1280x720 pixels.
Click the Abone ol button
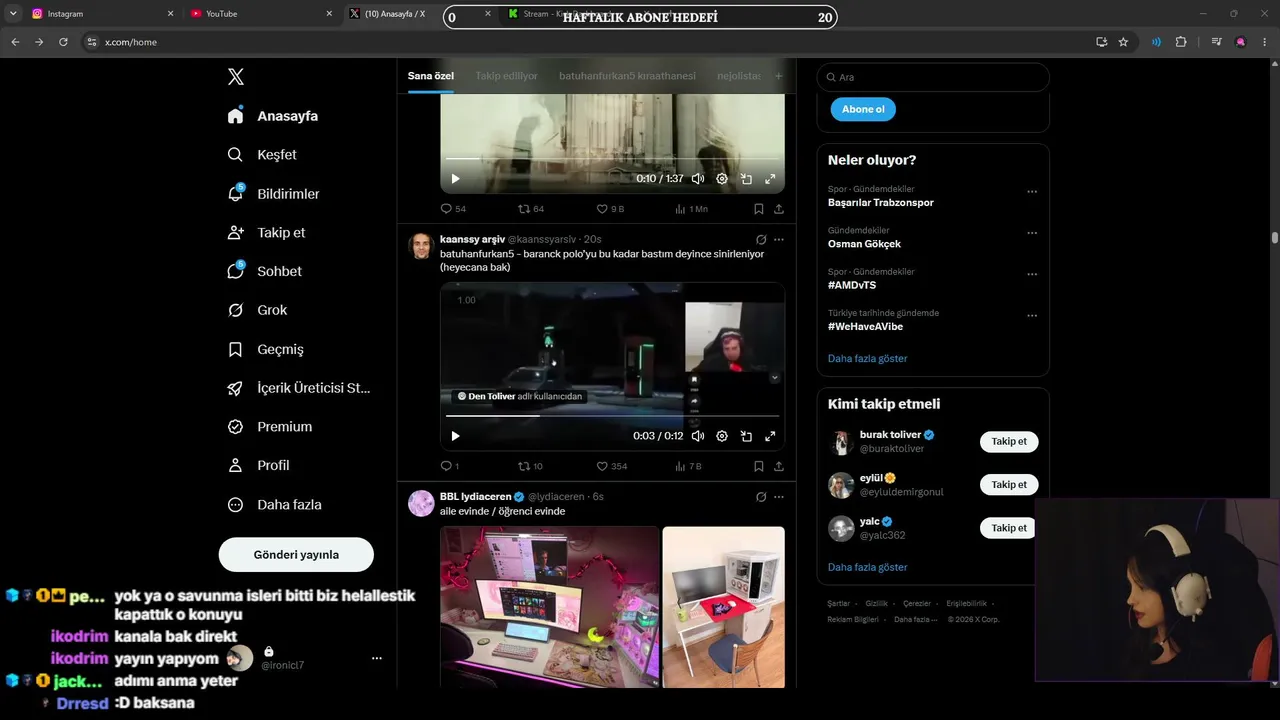863,109
